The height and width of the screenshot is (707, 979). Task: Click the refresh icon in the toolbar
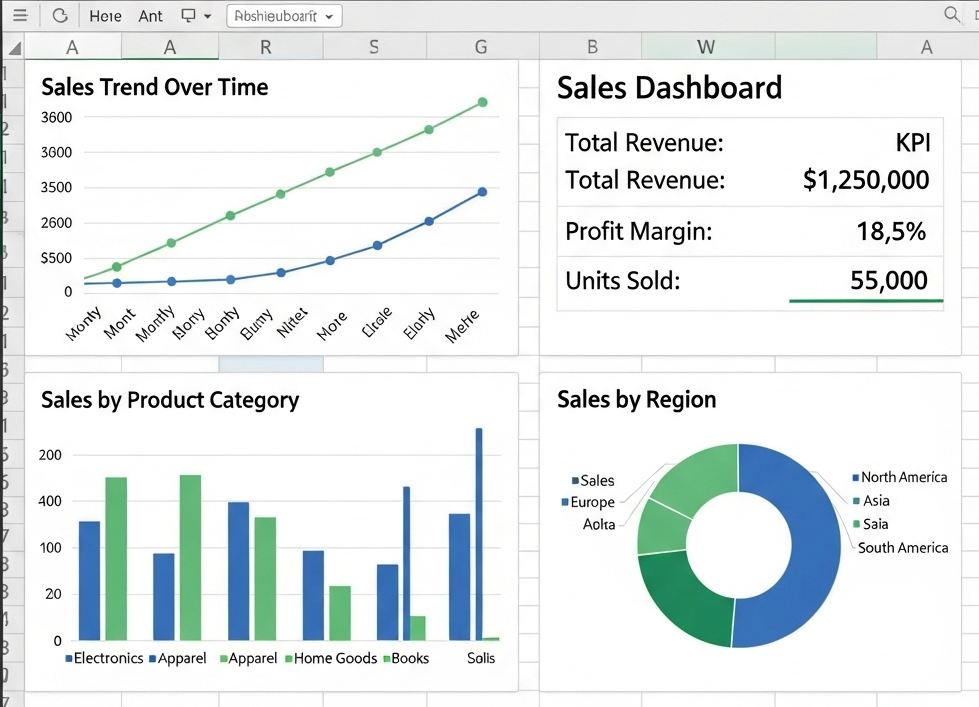[61, 14]
